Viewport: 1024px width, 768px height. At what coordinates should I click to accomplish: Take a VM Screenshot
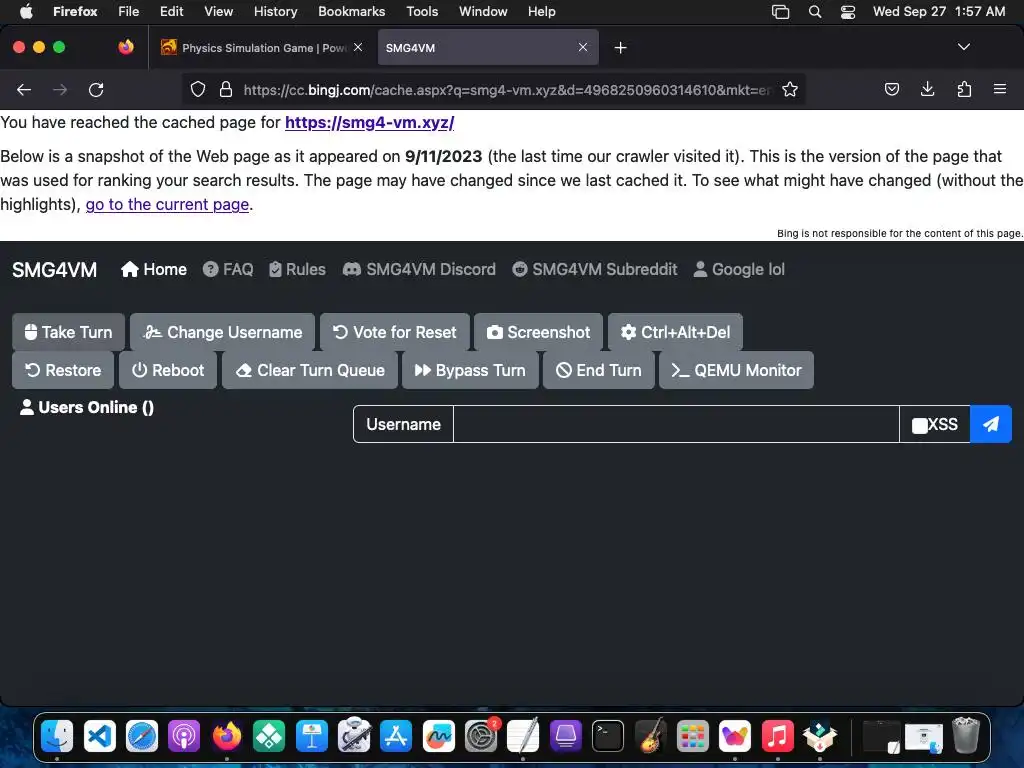[538, 332]
